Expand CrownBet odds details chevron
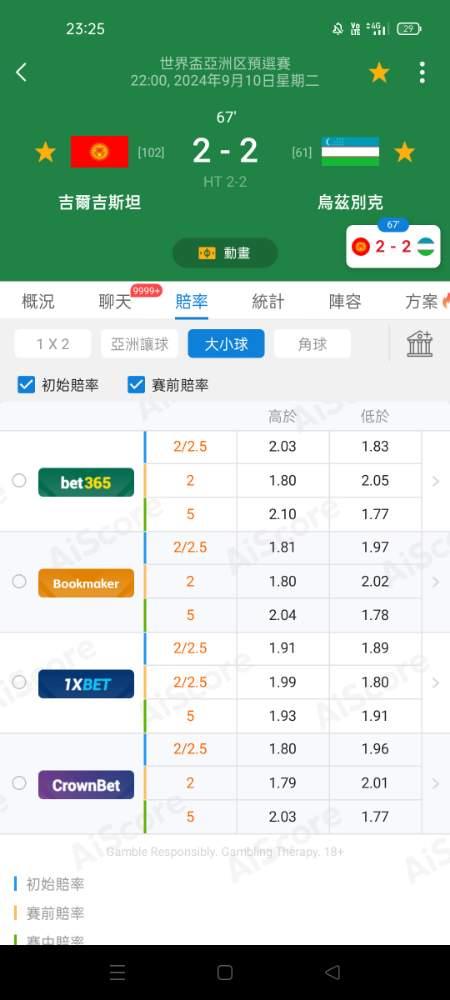The height and width of the screenshot is (1000, 450). pos(436,783)
